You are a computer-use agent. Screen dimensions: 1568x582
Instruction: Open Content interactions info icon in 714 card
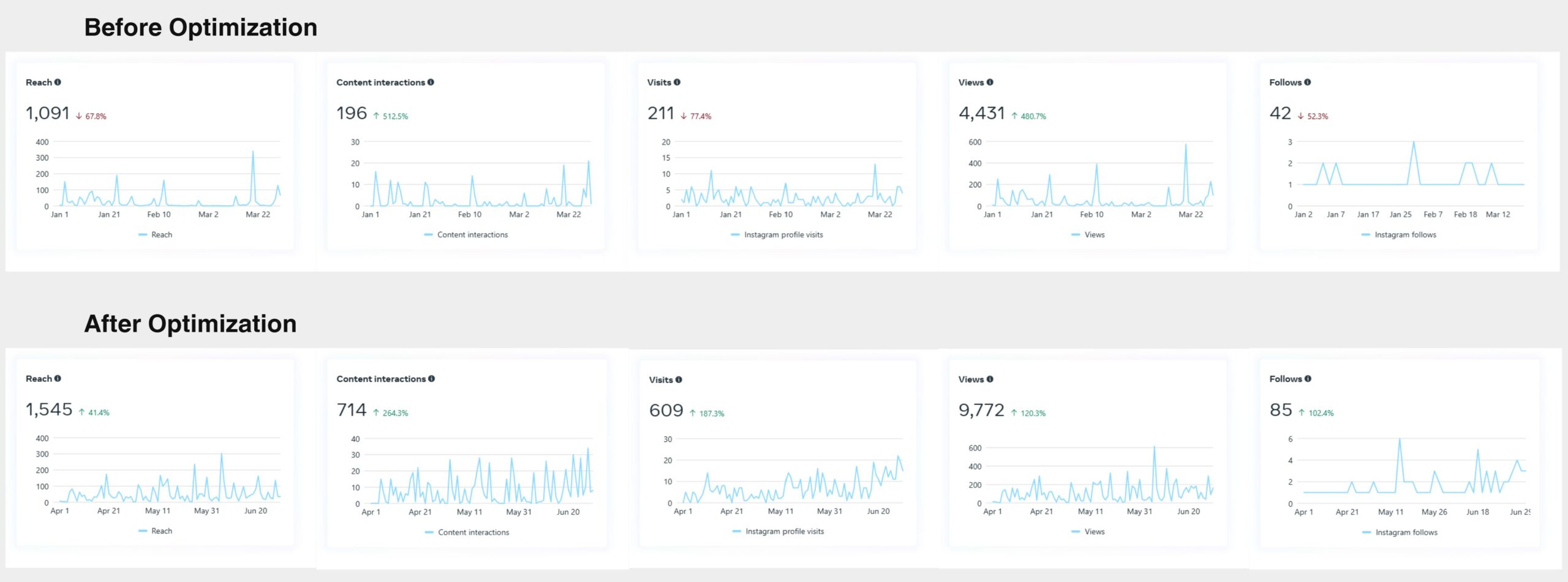pos(431,379)
